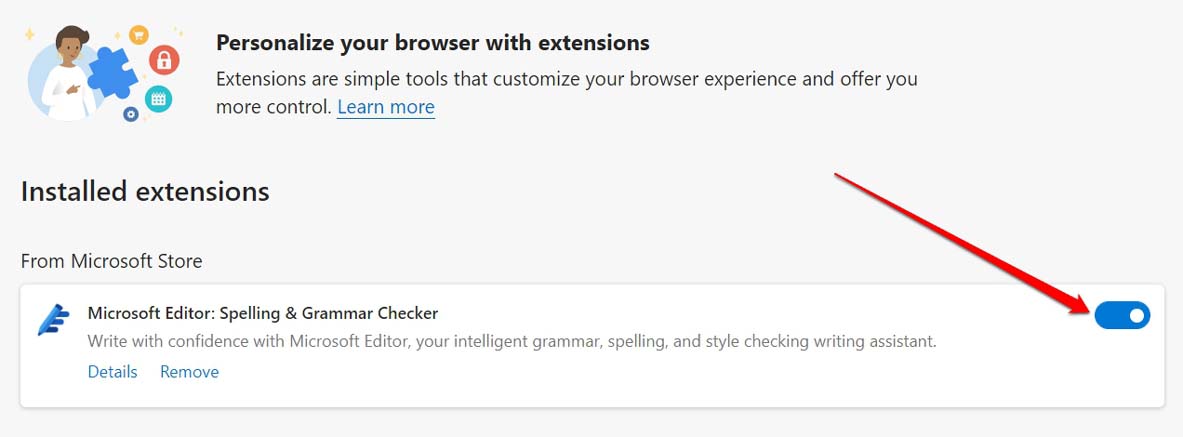
Task: Open the Learn more link
Action: [385, 107]
